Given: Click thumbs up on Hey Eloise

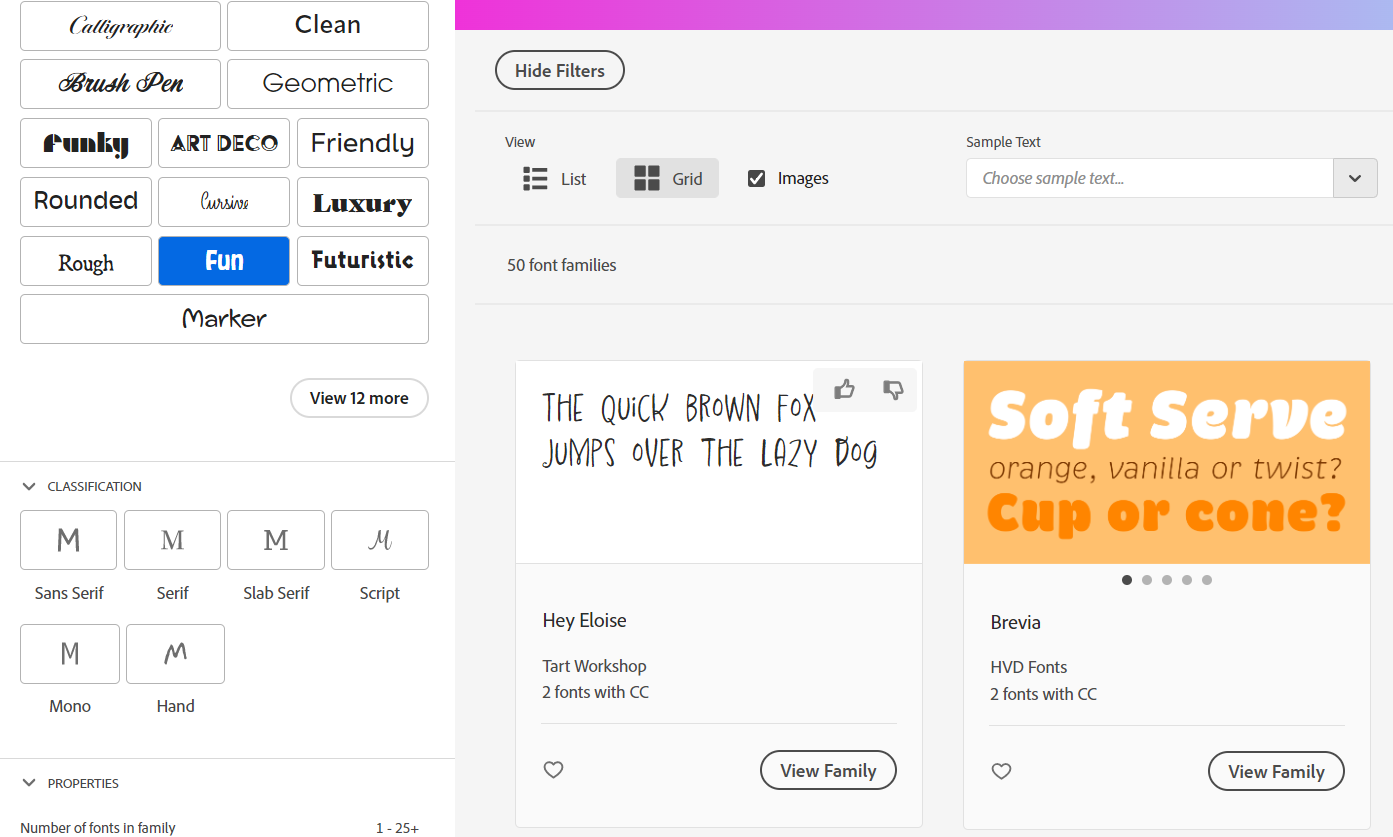Looking at the screenshot, I should [844, 389].
